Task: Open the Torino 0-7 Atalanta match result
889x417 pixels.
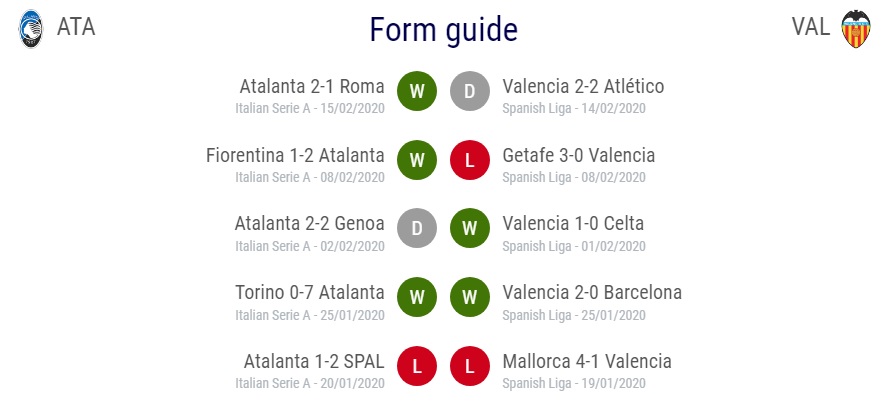Action: coord(310,293)
